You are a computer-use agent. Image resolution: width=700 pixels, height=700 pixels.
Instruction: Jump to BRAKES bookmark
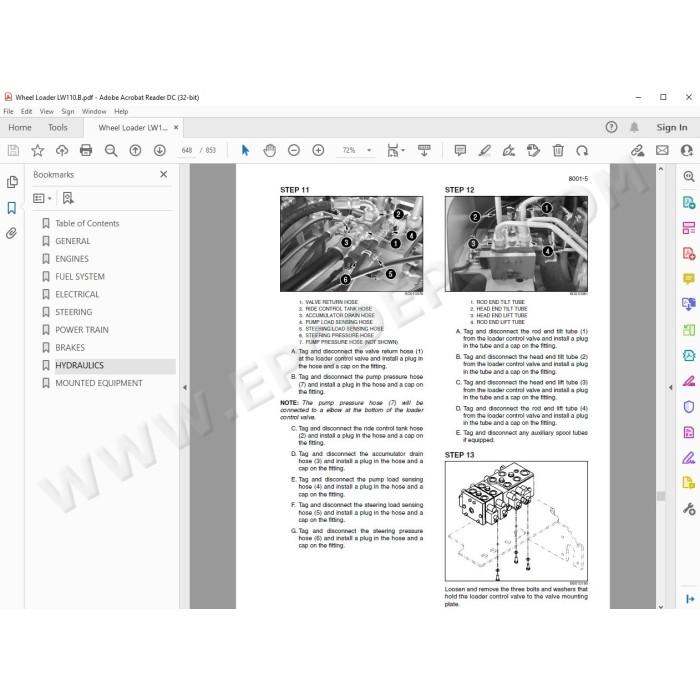70,347
